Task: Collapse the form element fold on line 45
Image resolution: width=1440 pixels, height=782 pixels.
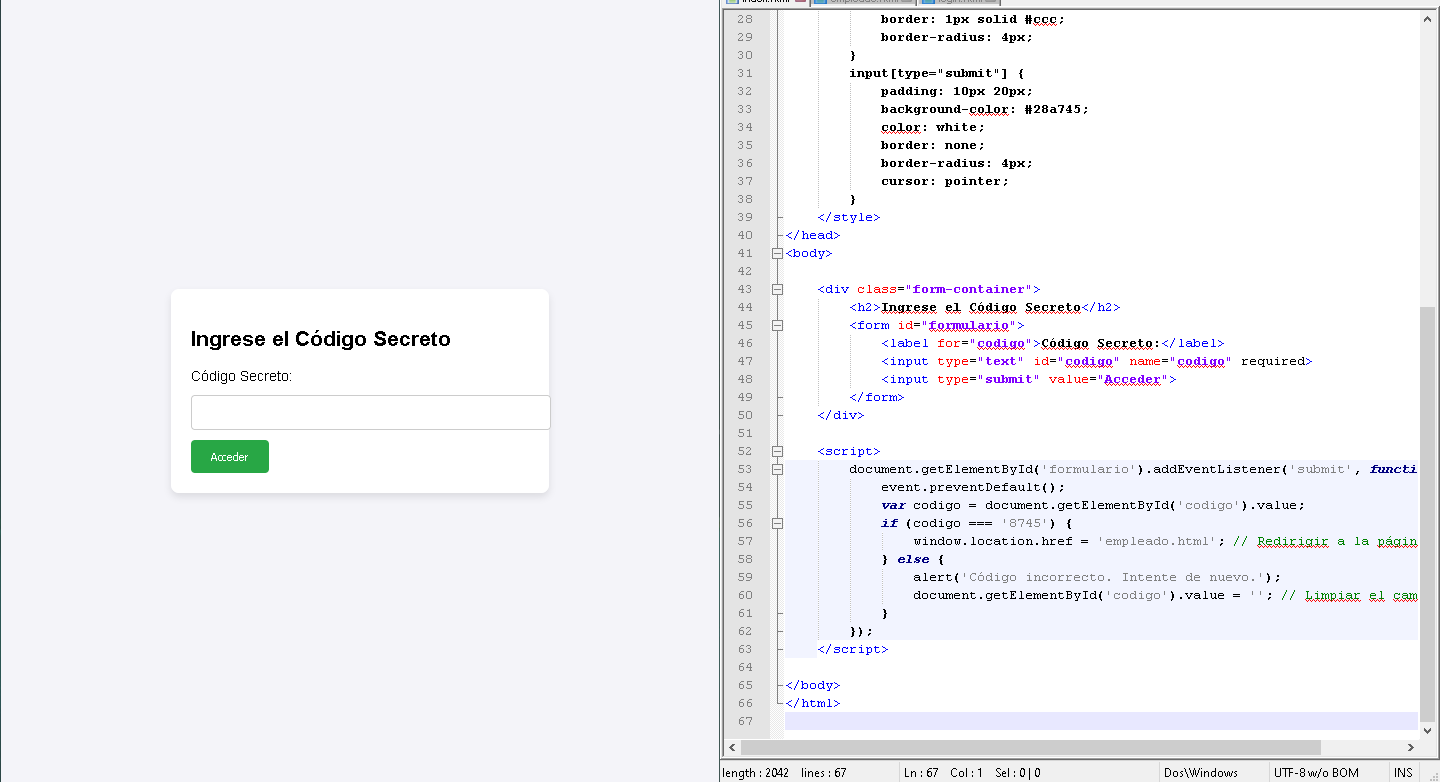Action: pos(777,326)
